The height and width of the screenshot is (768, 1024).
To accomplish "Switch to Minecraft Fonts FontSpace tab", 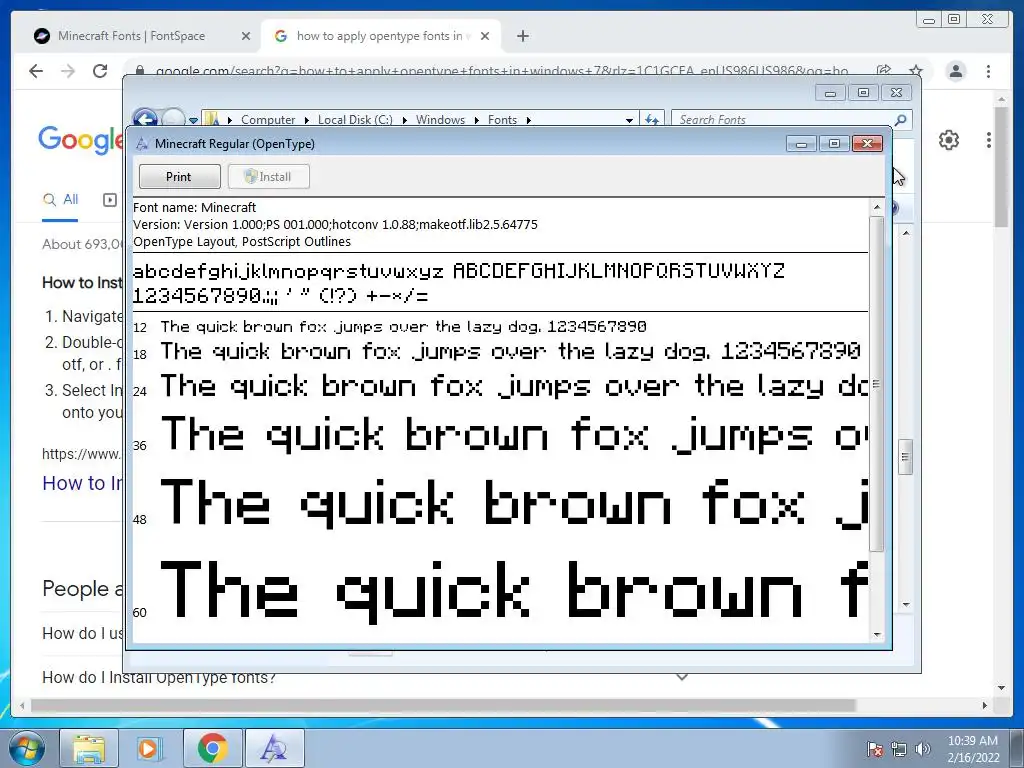I will pyautogui.click(x=131, y=36).
